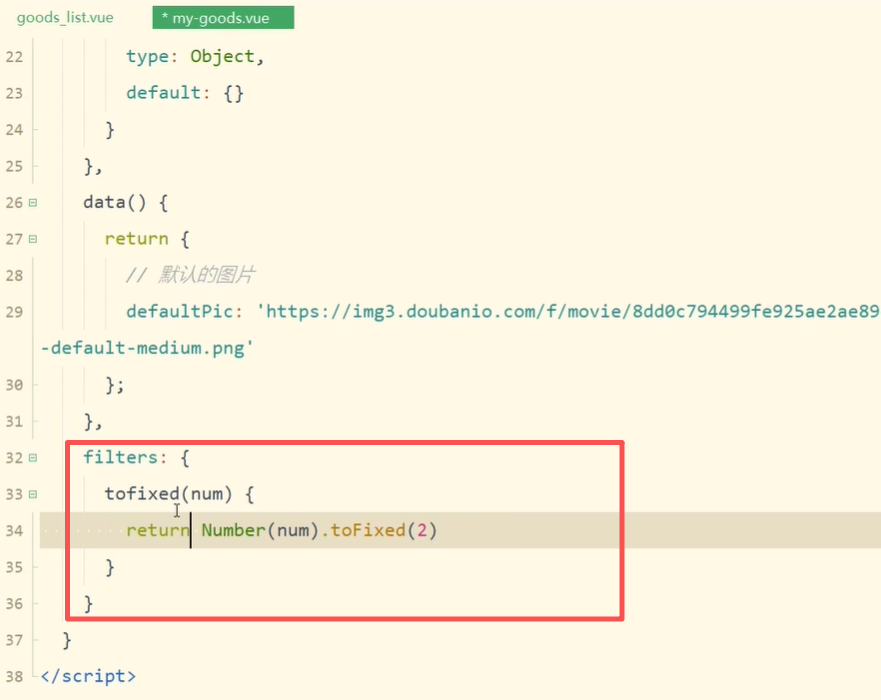Switch to the goods_list.vue tab
The width and height of the screenshot is (881, 700).
[65, 17]
